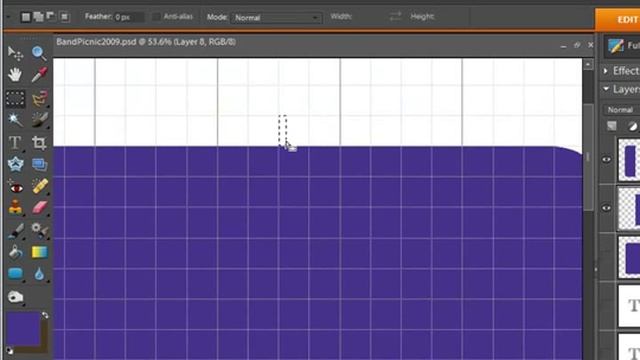Collapse the Layers panel
The image size is (640, 360).
pyautogui.click(x=606, y=89)
